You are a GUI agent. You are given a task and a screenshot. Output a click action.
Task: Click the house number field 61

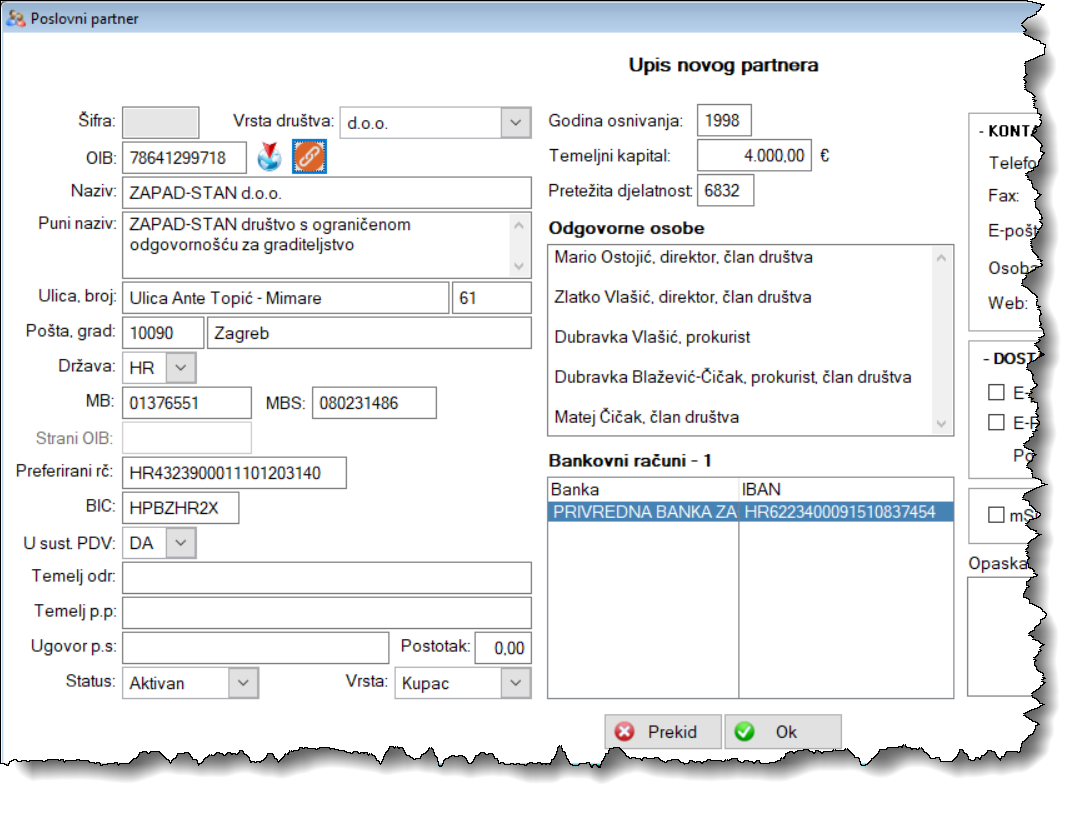(492, 298)
